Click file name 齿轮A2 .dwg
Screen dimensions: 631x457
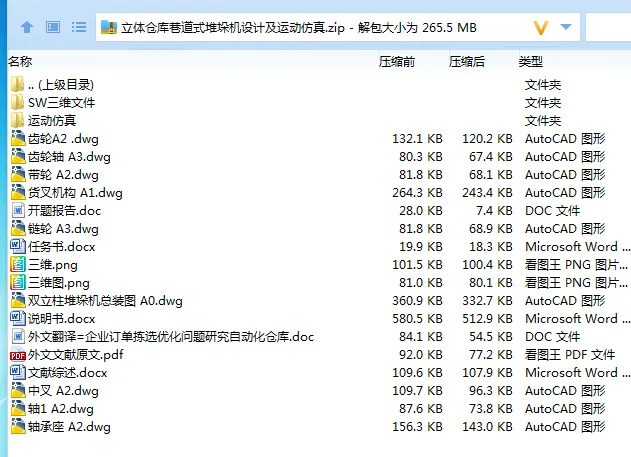point(63,139)
